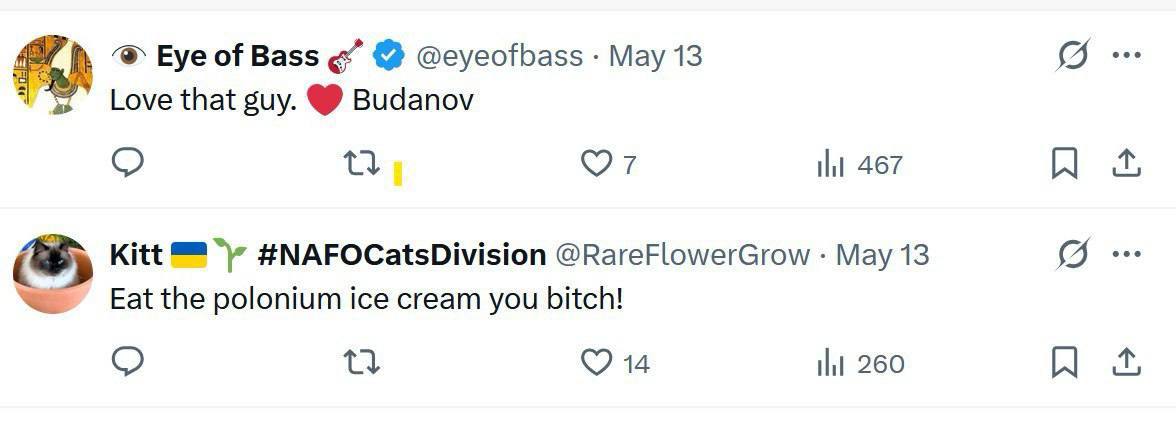Open Grok icon on Kitt's tweet
The height and width of the screenshot is (422, 1176).
[x=1072, y=256]
